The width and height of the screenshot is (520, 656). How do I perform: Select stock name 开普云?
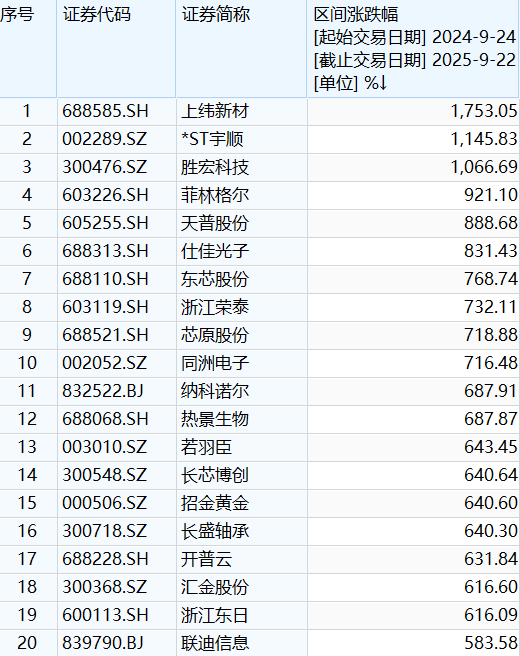tap(206, 559)
